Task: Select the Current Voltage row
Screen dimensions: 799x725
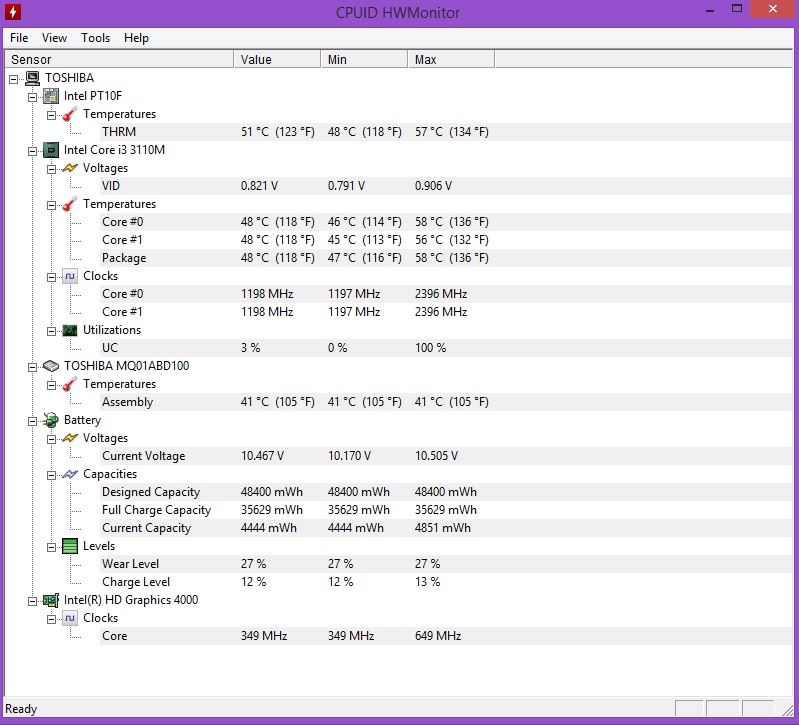Action: point(446,456)
